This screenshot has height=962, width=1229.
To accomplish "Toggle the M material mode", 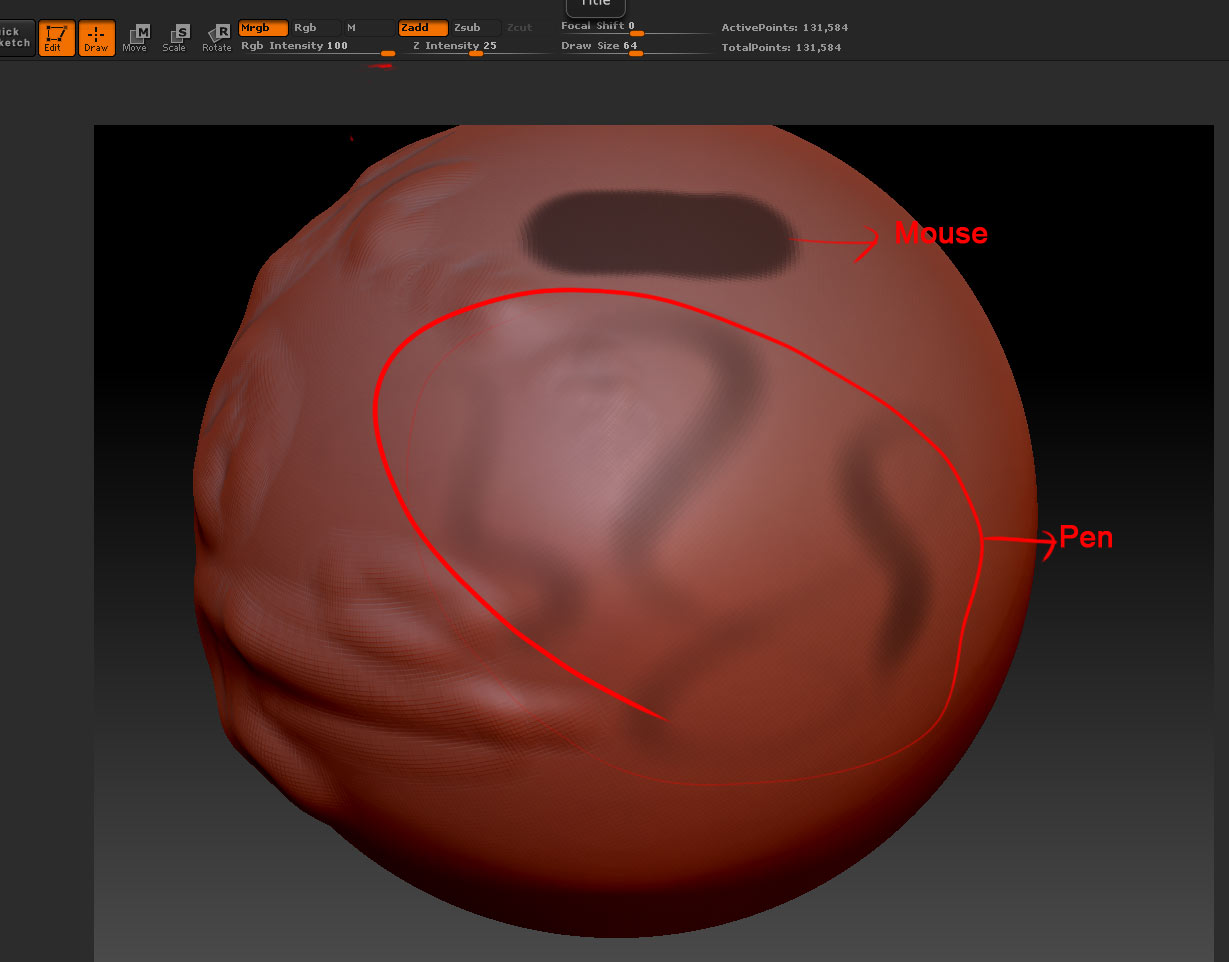I will pos(368,28).
